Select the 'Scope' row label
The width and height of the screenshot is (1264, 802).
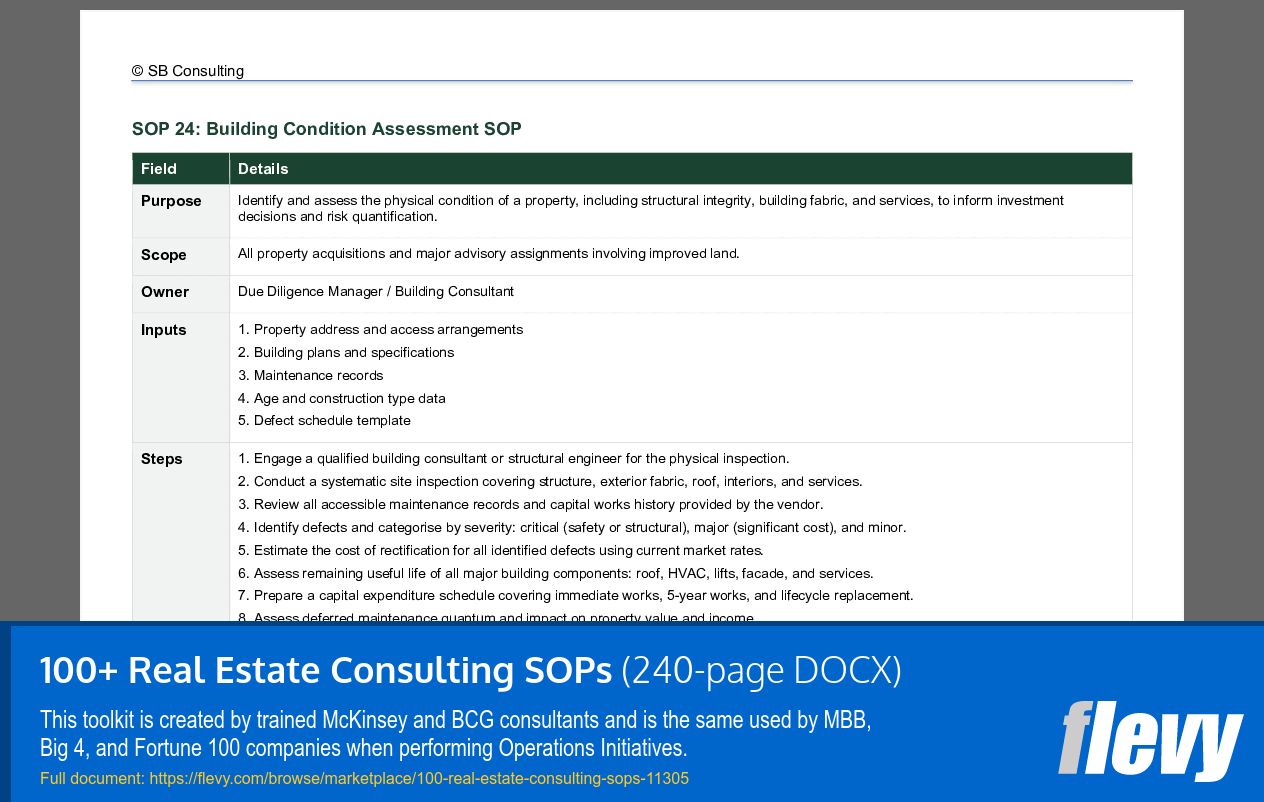(163, 255)
